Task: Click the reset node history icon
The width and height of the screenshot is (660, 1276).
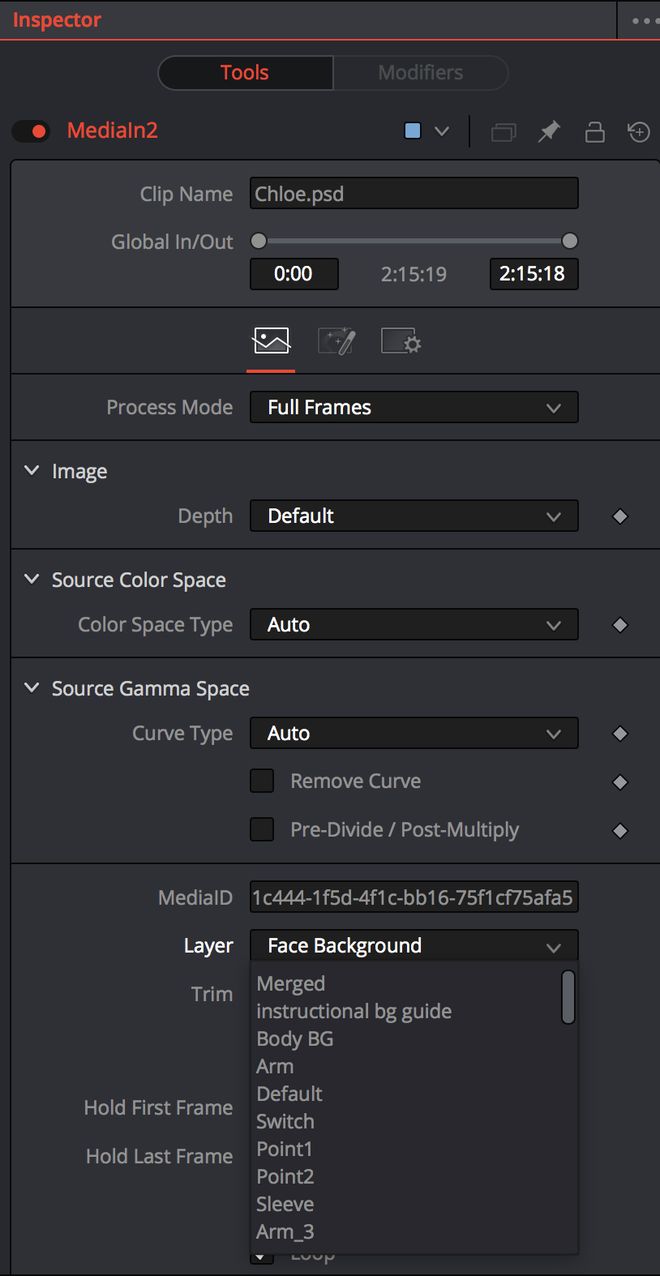Action: (x=638, y=131)
